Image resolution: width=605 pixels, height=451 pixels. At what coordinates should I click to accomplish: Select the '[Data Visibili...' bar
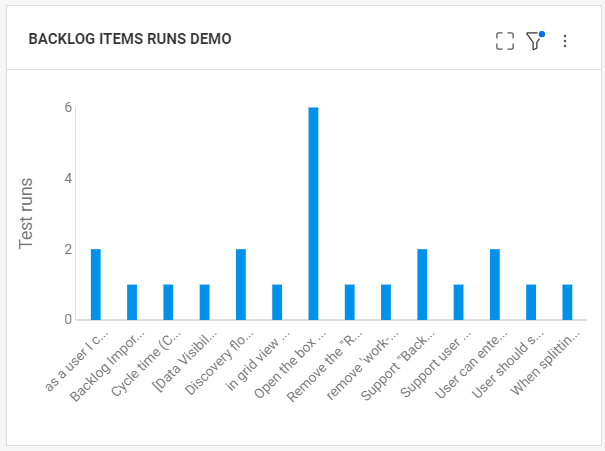click(205, 302)
